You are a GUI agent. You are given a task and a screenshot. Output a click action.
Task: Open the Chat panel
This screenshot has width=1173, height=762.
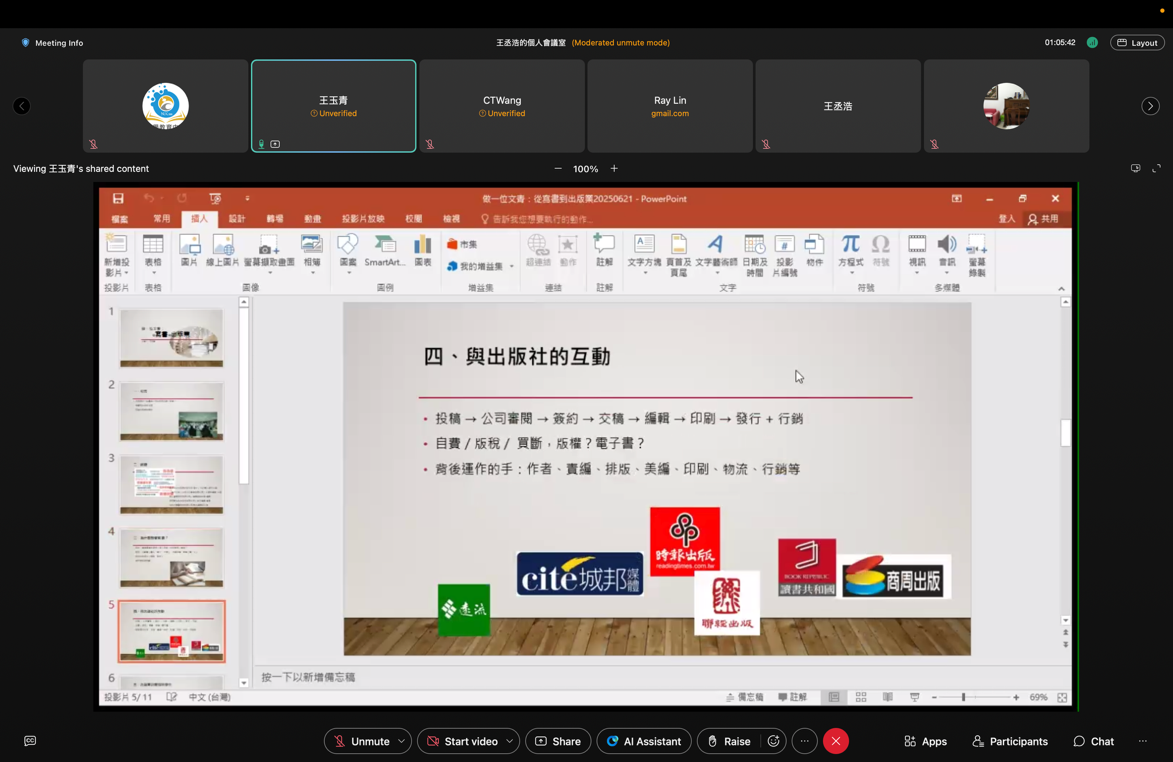point(1093,741)
